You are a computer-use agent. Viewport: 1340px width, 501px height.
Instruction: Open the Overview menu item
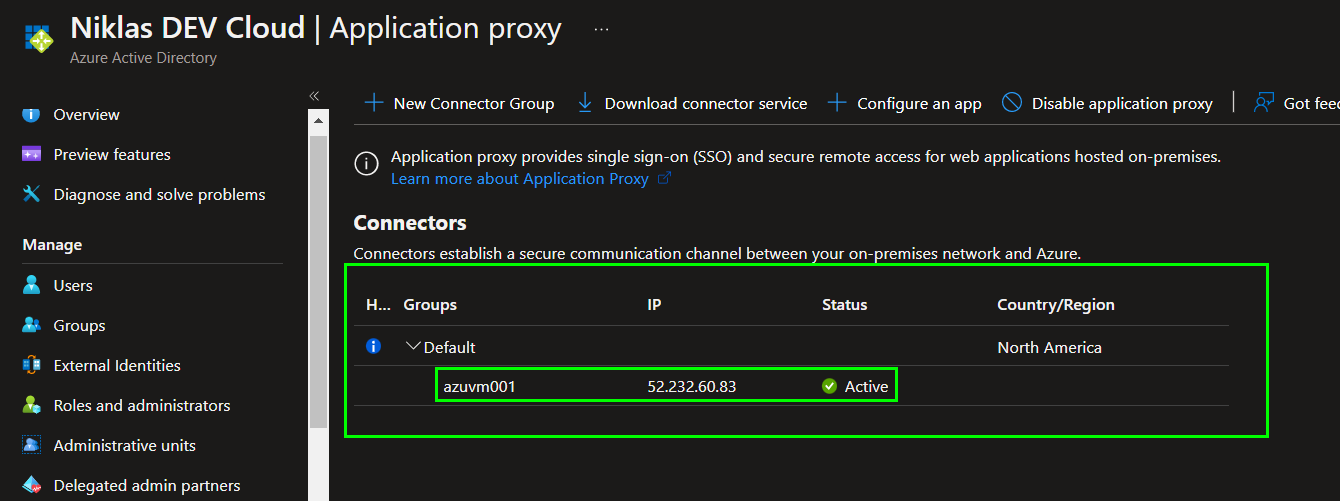coord(86,114)
